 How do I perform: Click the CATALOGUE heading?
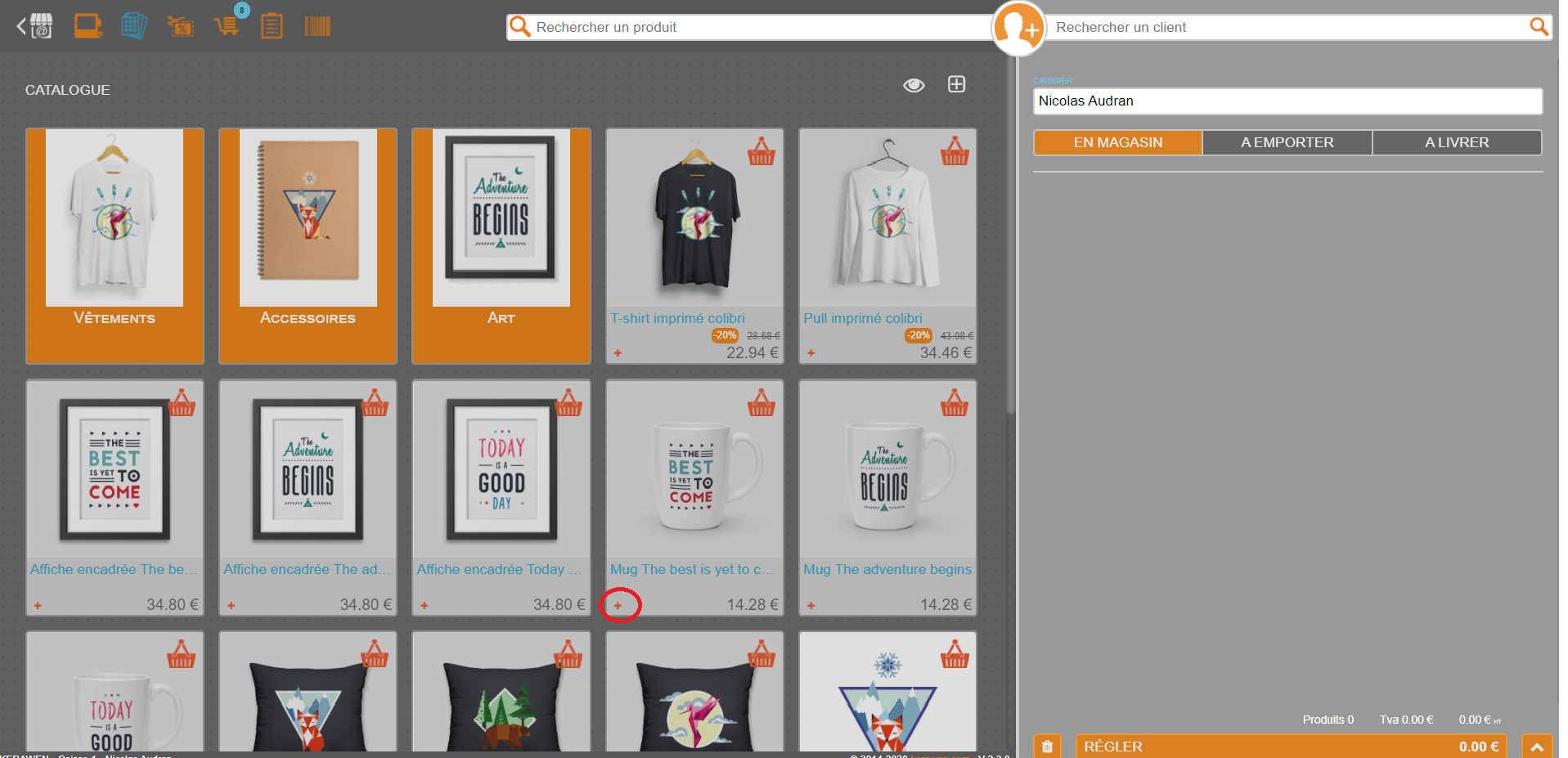click(x=67, y=90)
